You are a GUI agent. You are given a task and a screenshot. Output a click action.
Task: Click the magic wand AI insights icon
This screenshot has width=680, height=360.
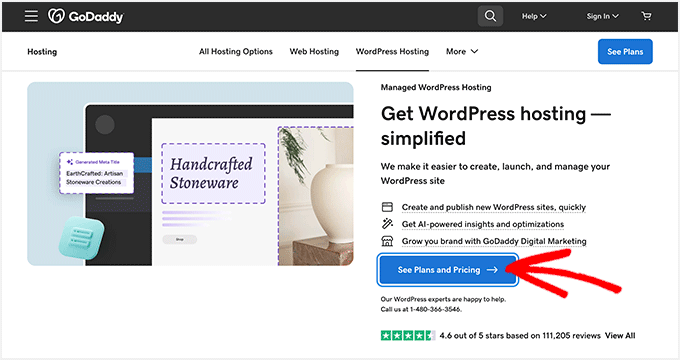click(x=387, y=224)
